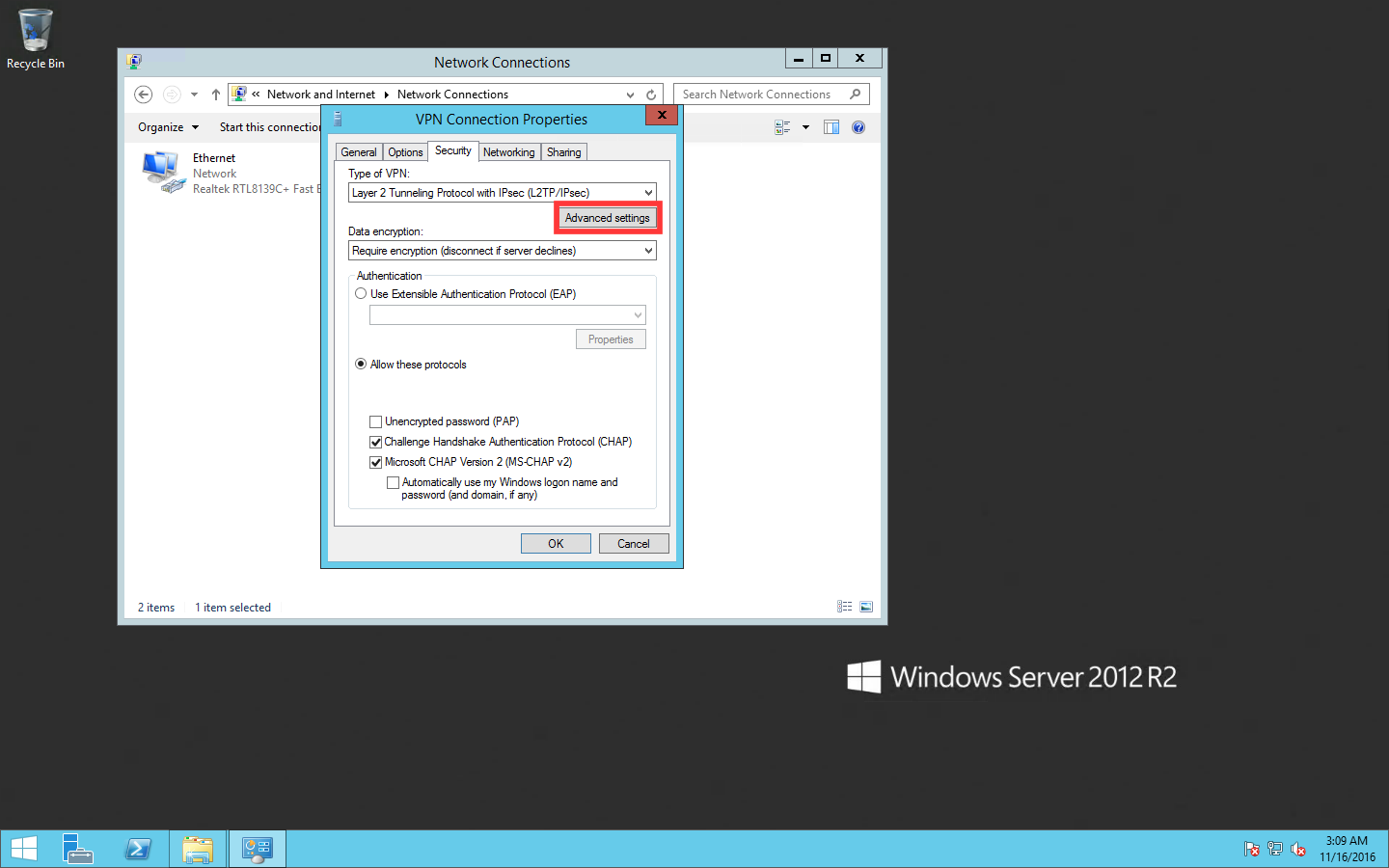Cancel the VPN Connection Properties dialog
Screen dimensions: 1389x868
(634, 544)
